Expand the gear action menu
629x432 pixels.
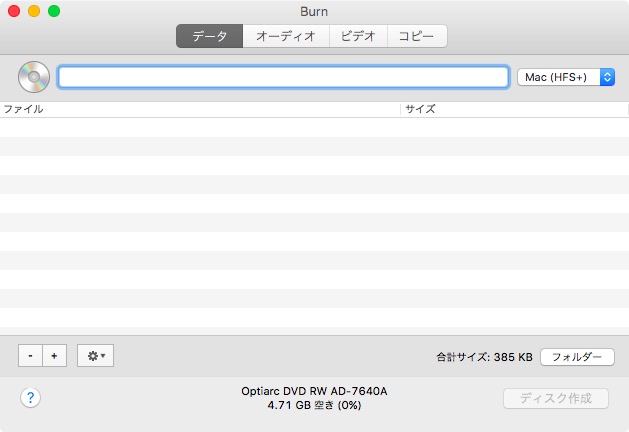pyautogui.click(x=96, y=355)
